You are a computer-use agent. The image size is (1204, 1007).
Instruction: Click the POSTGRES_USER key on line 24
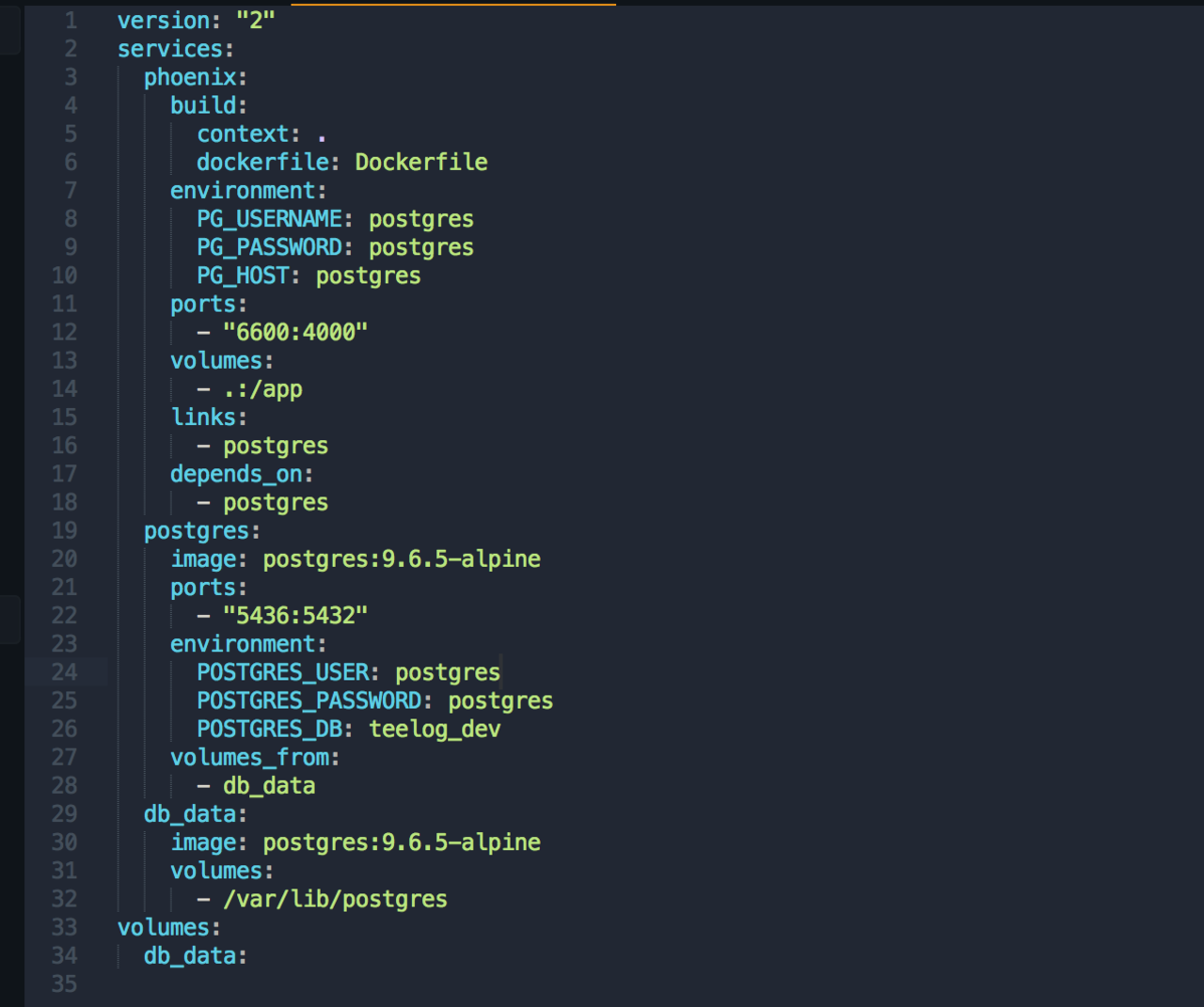pos(282,672)
